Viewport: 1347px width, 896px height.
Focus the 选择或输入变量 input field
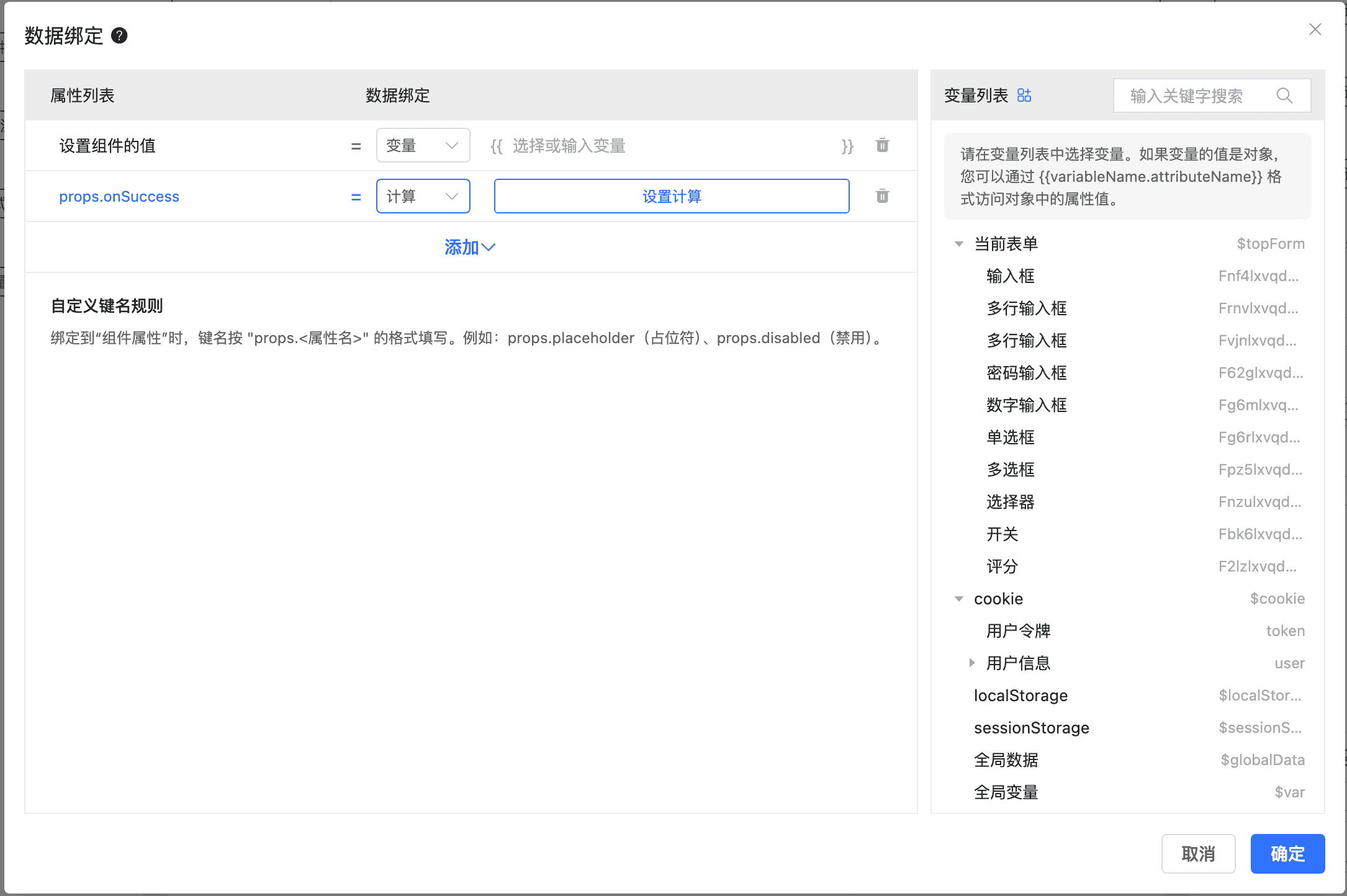[x=672, y=146]
